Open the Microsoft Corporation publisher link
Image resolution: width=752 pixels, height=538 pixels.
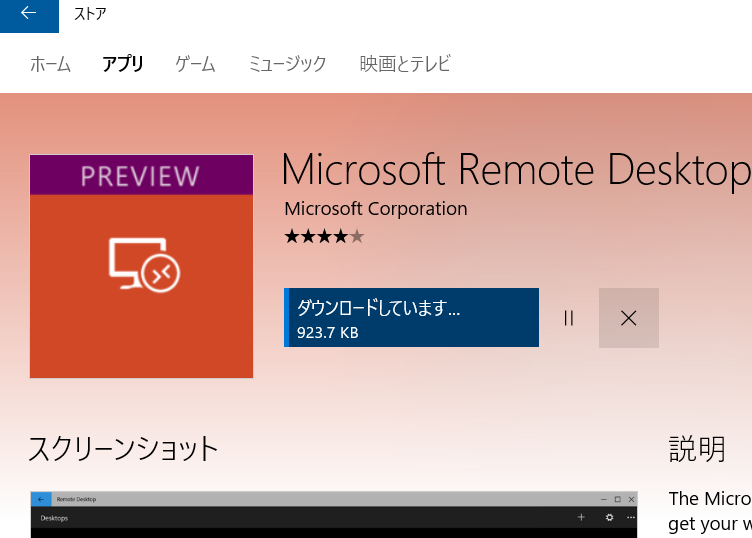[x=376, y=209]
